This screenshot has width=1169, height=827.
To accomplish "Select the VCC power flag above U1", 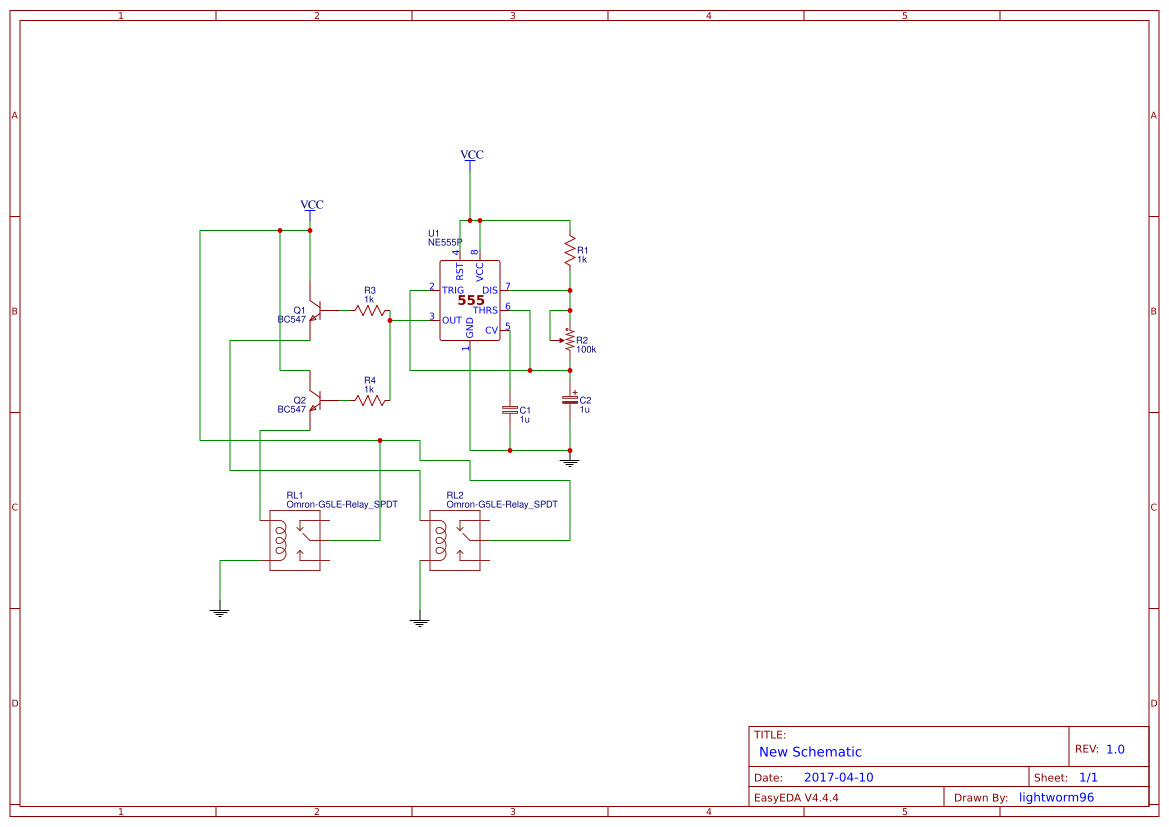I will pos(470,158).
